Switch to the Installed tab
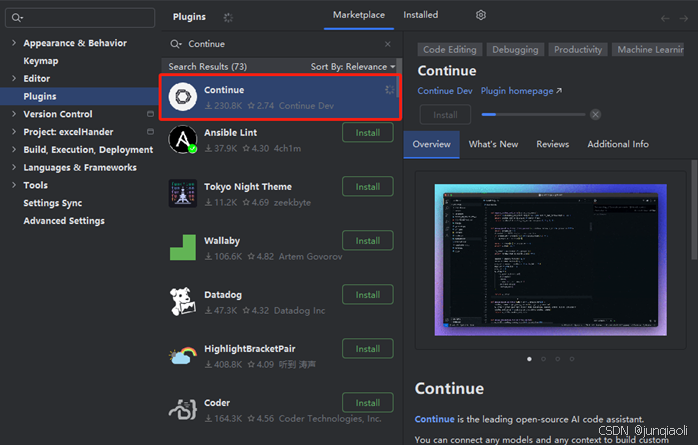Image resolution: width=698 pixels, height=445 pixels. point(421,15)
